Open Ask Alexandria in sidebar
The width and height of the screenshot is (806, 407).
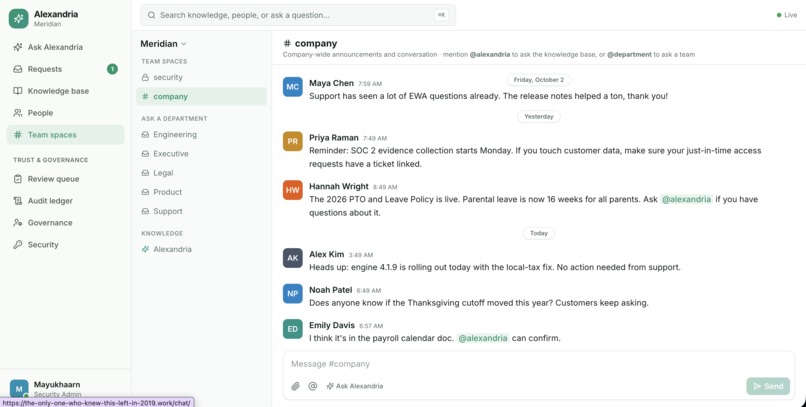tap(65, 47)
